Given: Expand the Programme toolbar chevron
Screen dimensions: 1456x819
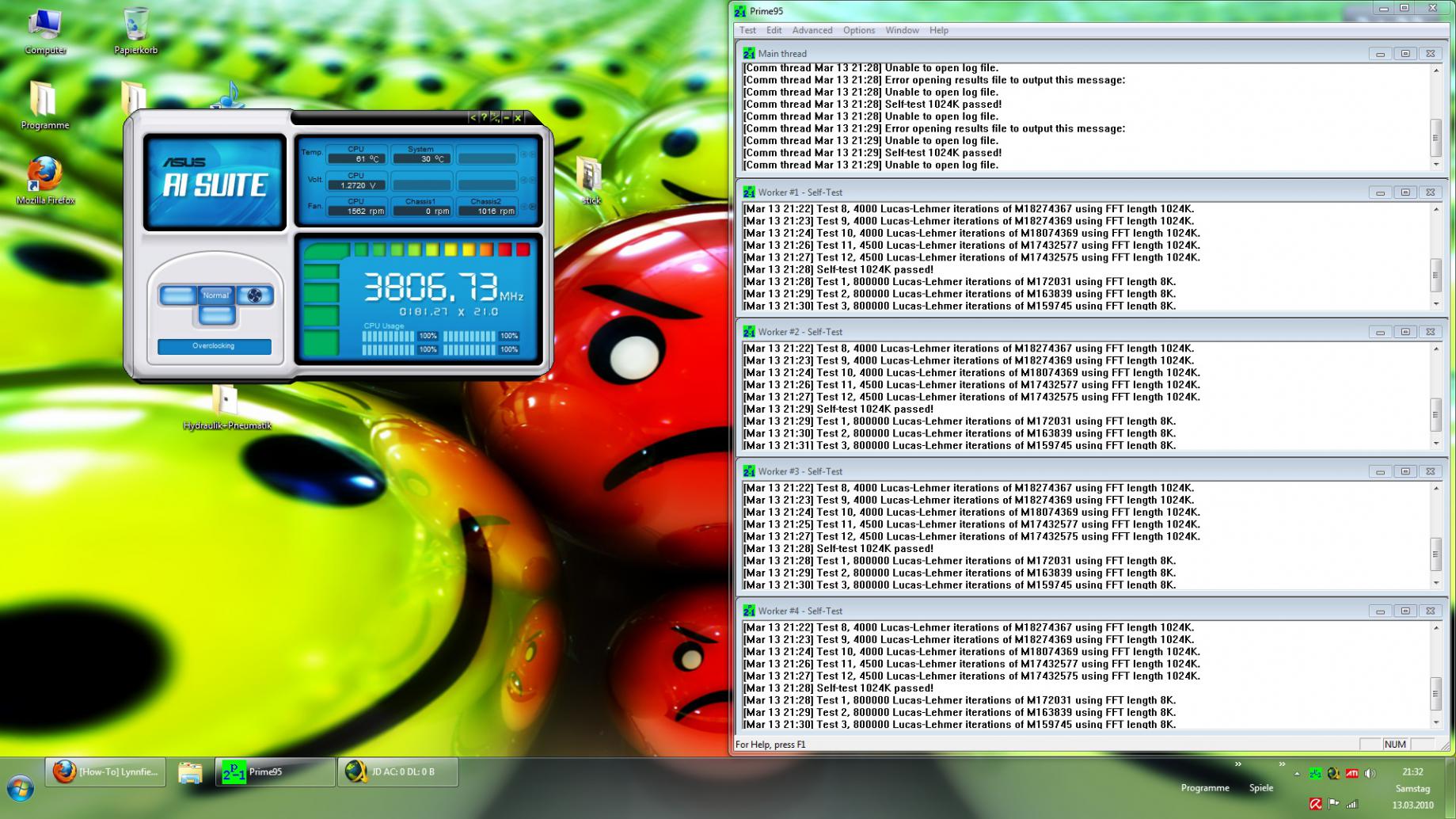Looking at the screenshot, I should (1238, 764).
